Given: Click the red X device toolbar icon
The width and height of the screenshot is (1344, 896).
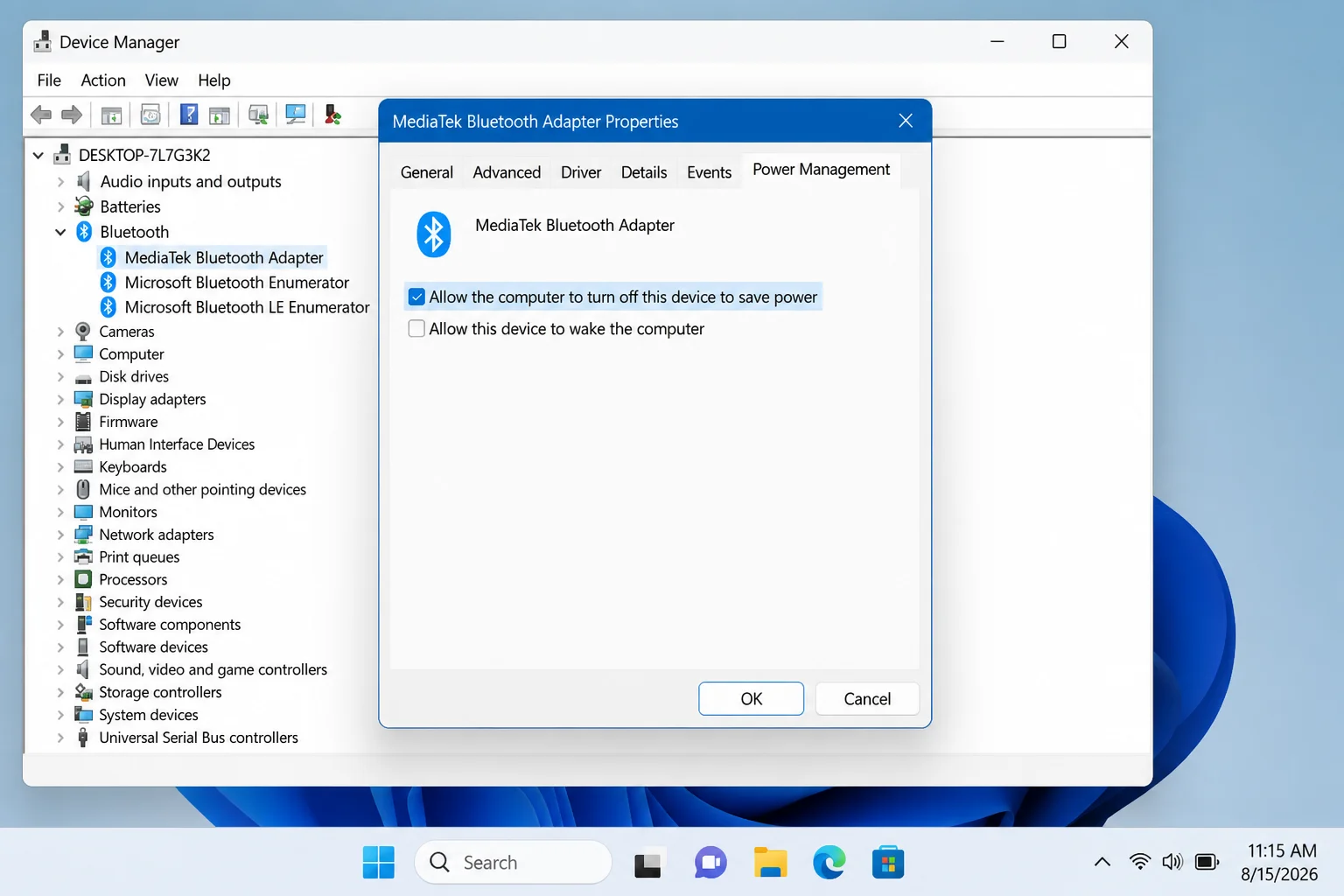Looking at the screenshot, I should tap(332, 115).
